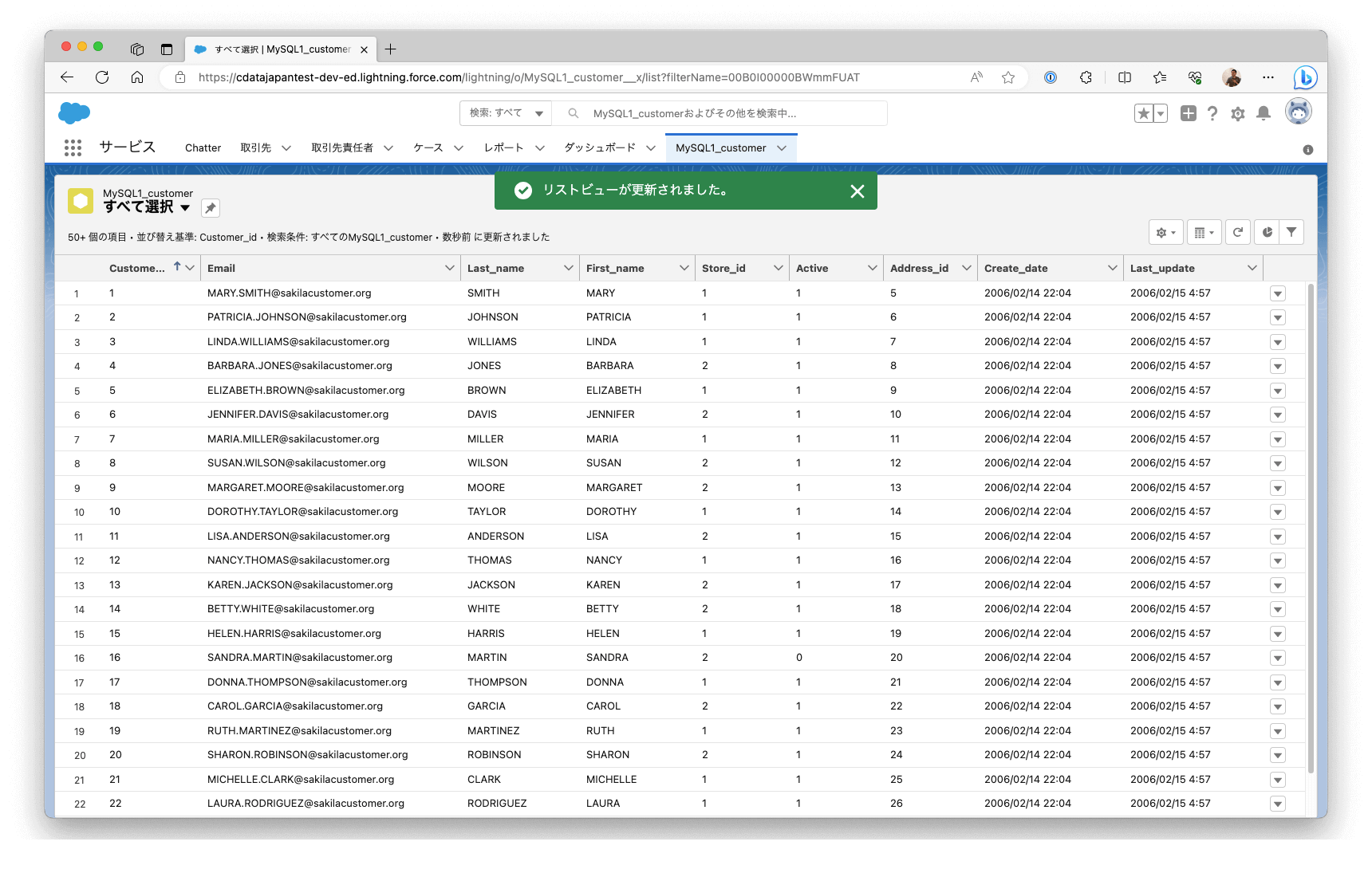This screenshot has height=877, width=1372.
Task: Pin this list view
Action: click(211, 208)
